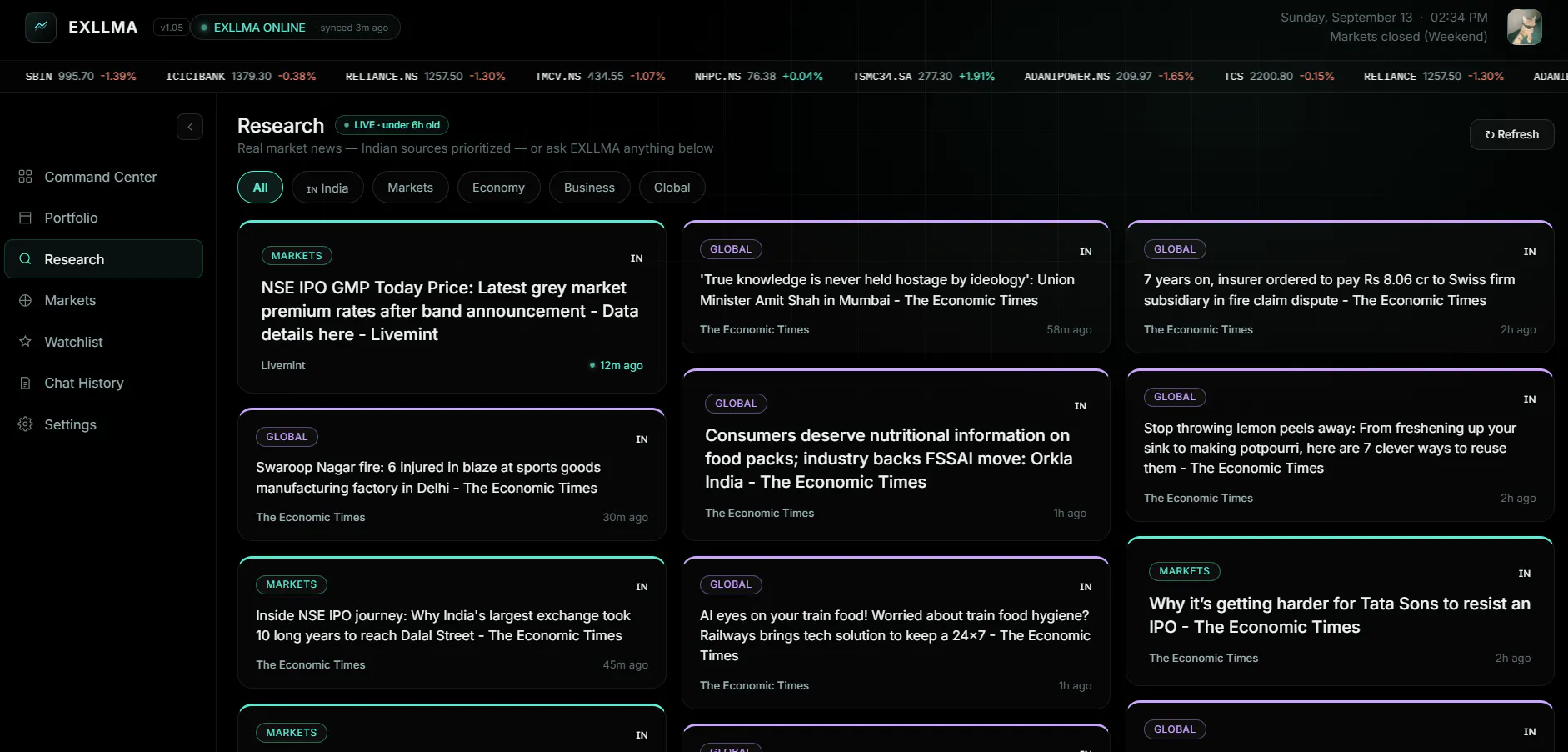Click the Portfolio icon in sidebar
This screenshot has width=1568, height=752.
[25, 218]
